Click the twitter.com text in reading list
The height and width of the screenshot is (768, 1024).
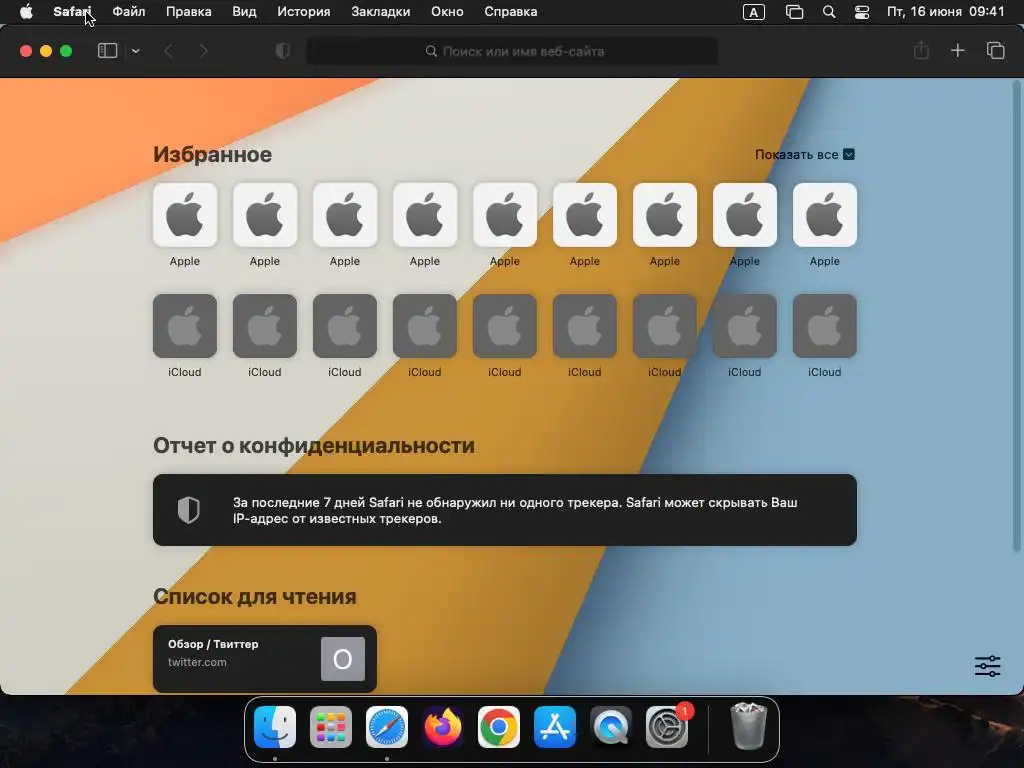[x=197, y=662]
